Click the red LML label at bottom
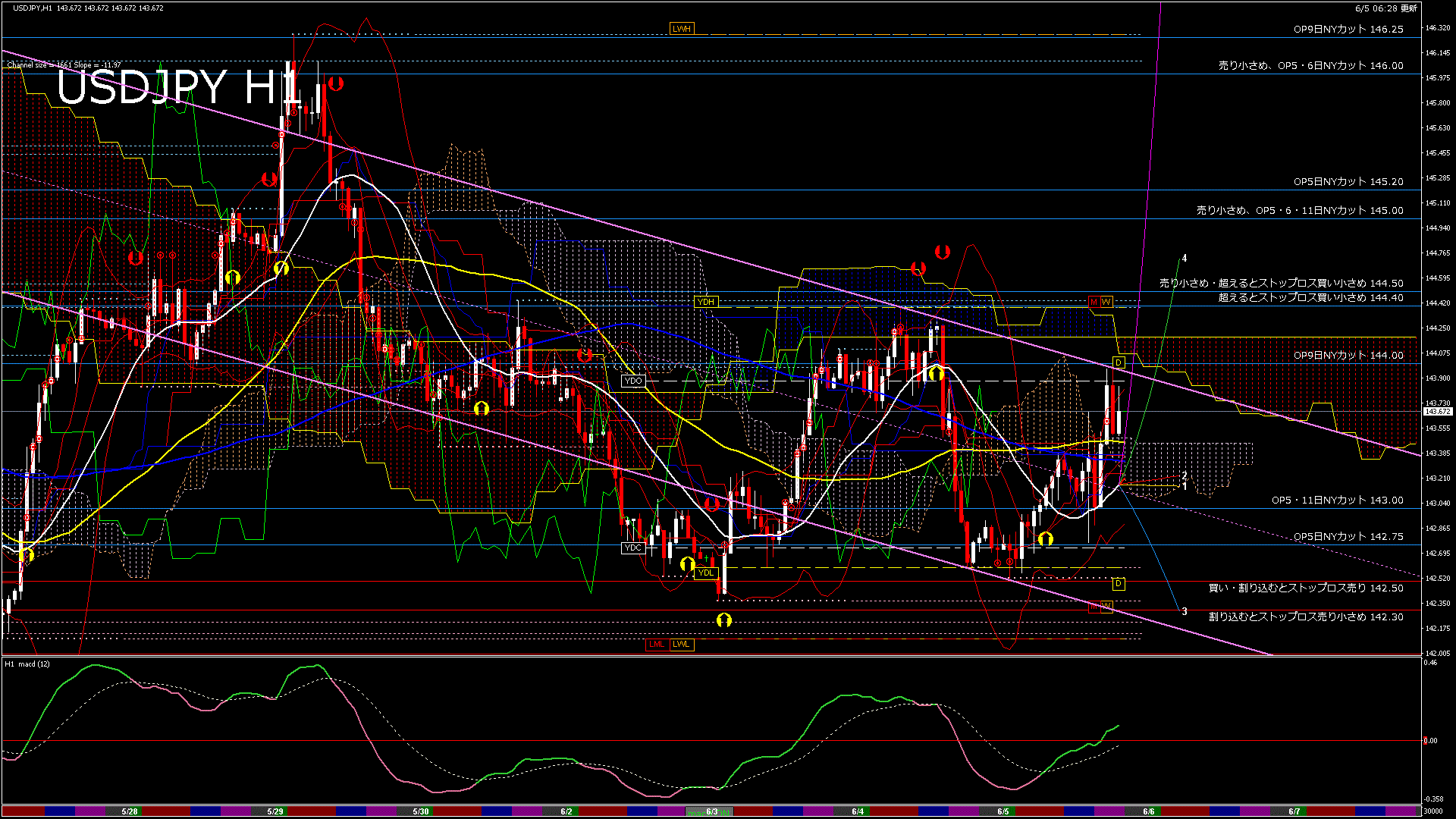The width and height of the screenshot is (1456, 819). click(x=657, y=645)
